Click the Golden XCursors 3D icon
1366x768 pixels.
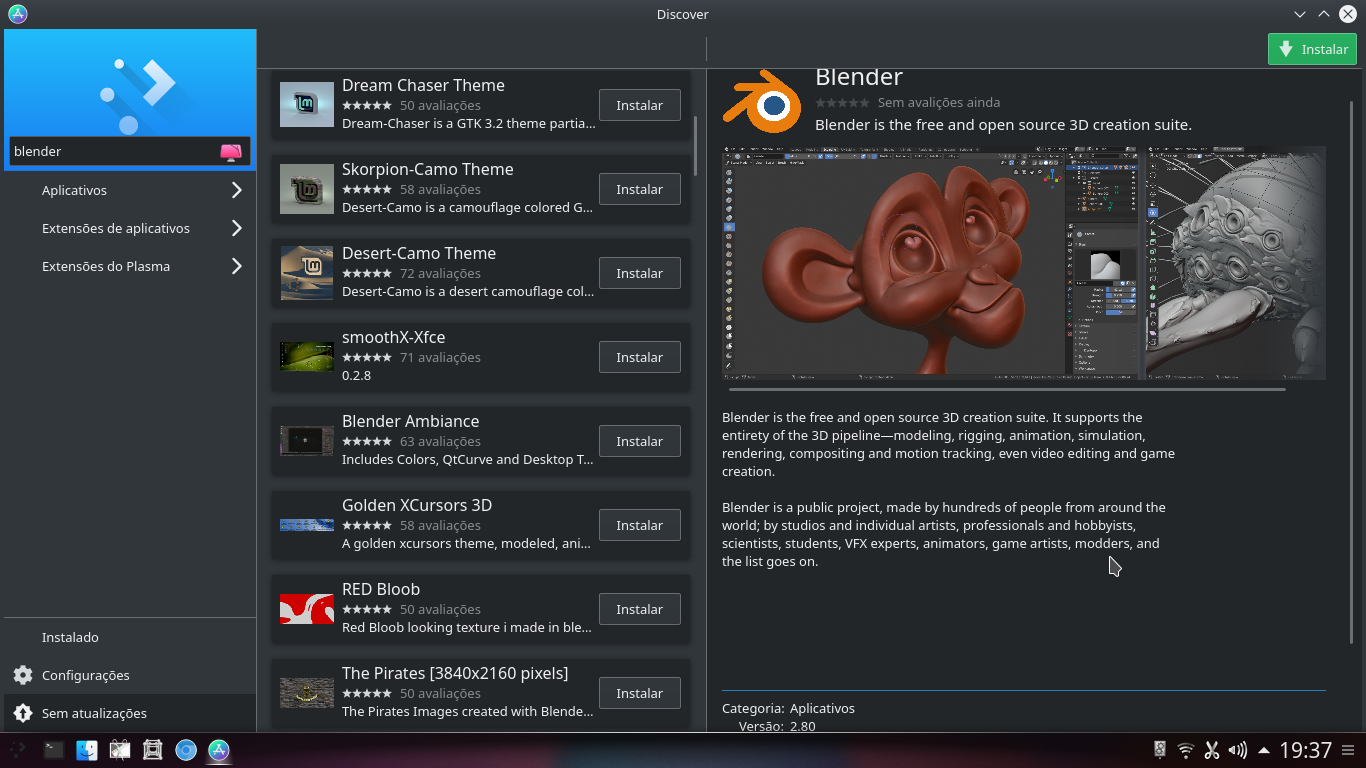tap(307, 525)
